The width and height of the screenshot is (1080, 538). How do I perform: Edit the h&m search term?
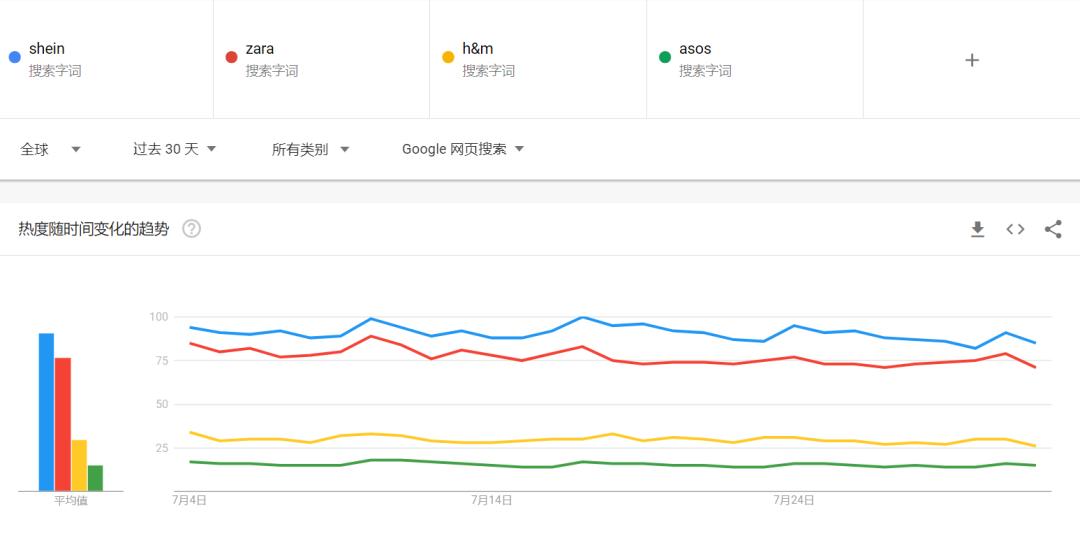pyautogui.click(x=478, y=49)
